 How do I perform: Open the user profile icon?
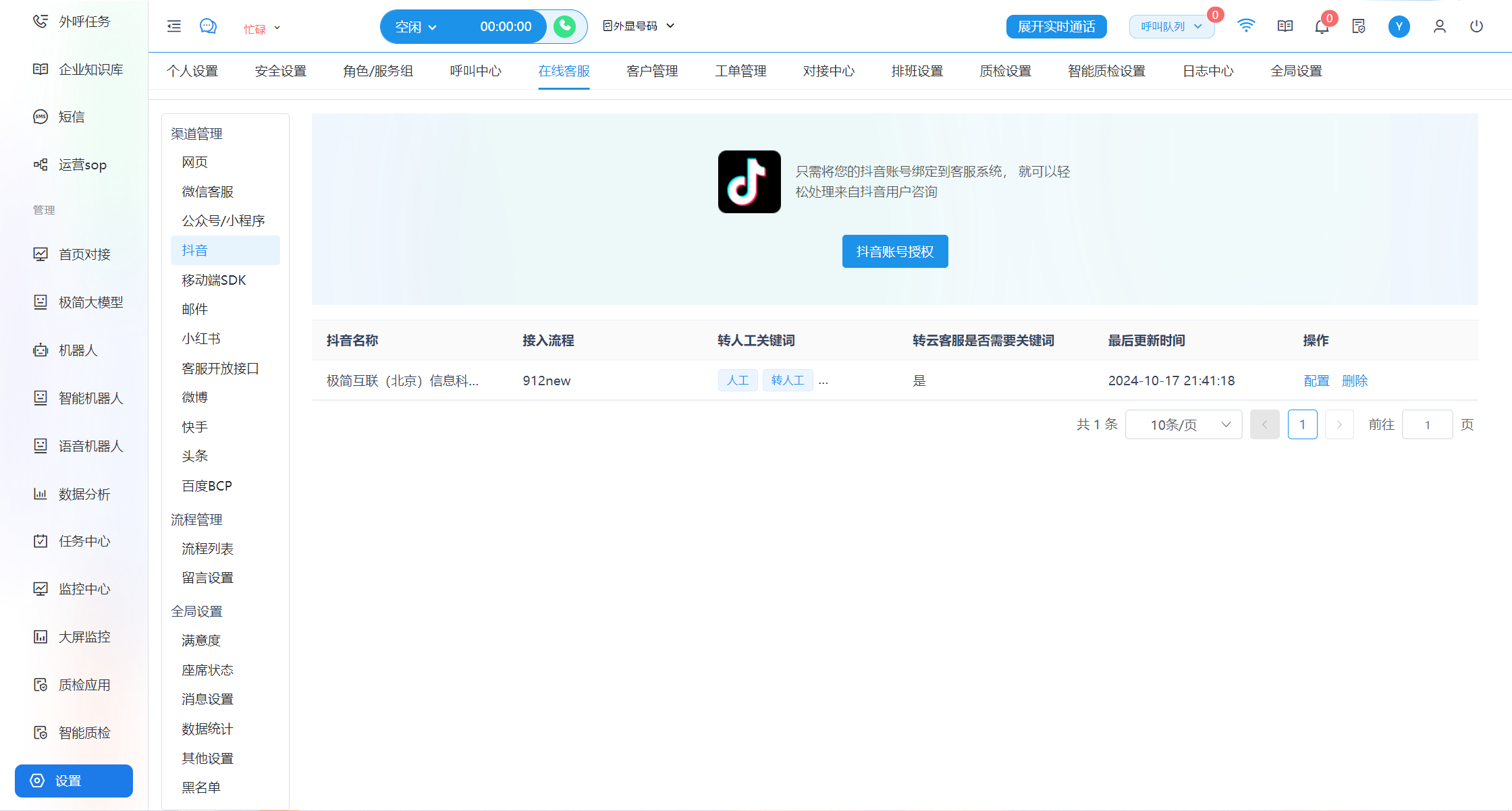(1440, 26)
